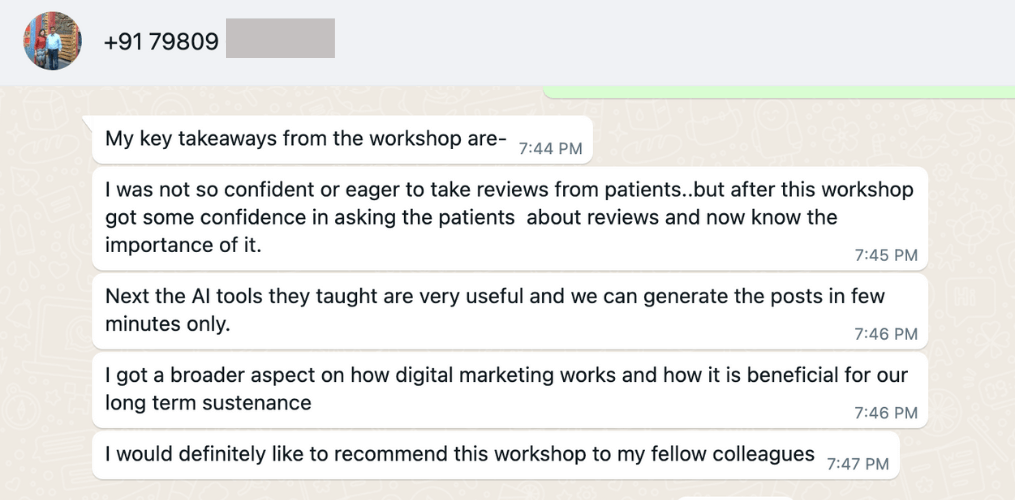This screenshot has height=500, width=1015.
Task: Click the +91 79809 contact number in header
Action: (x=161, y=43)
